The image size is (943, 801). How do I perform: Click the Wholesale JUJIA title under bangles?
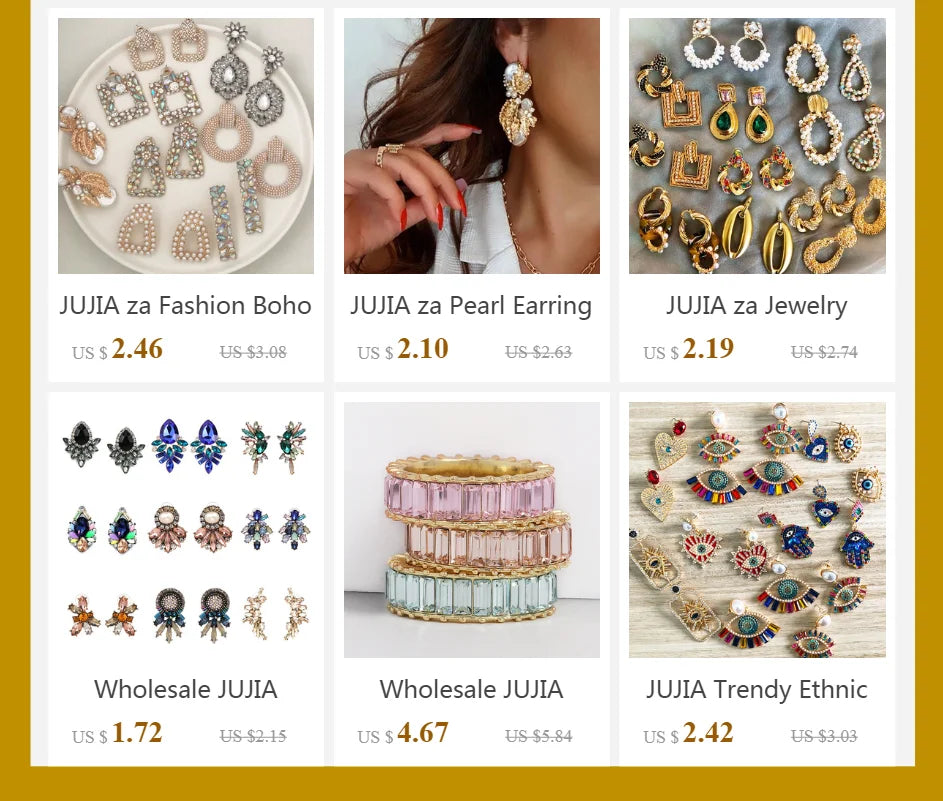tap(471, 689)
